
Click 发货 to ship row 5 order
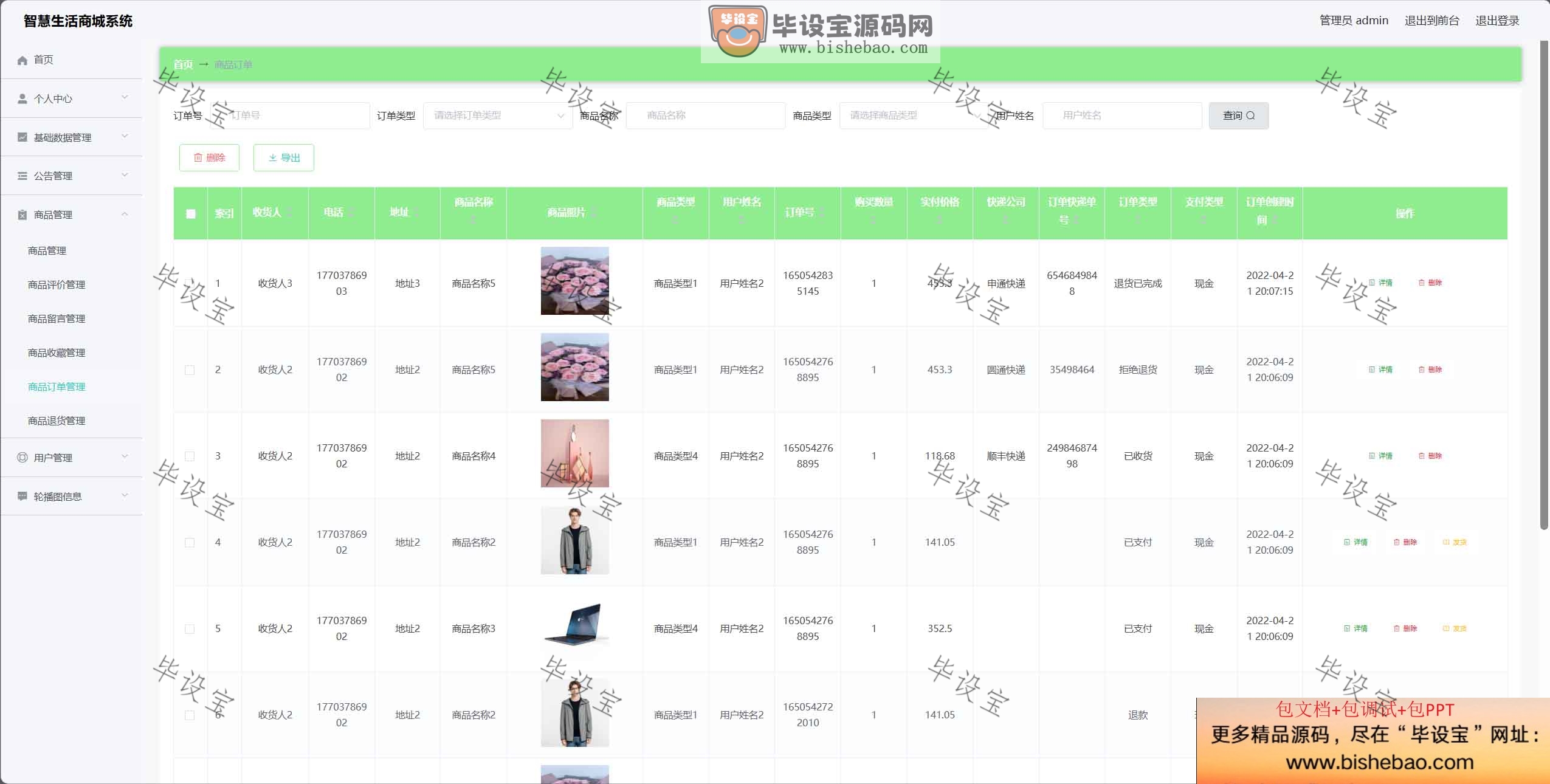1455,628
